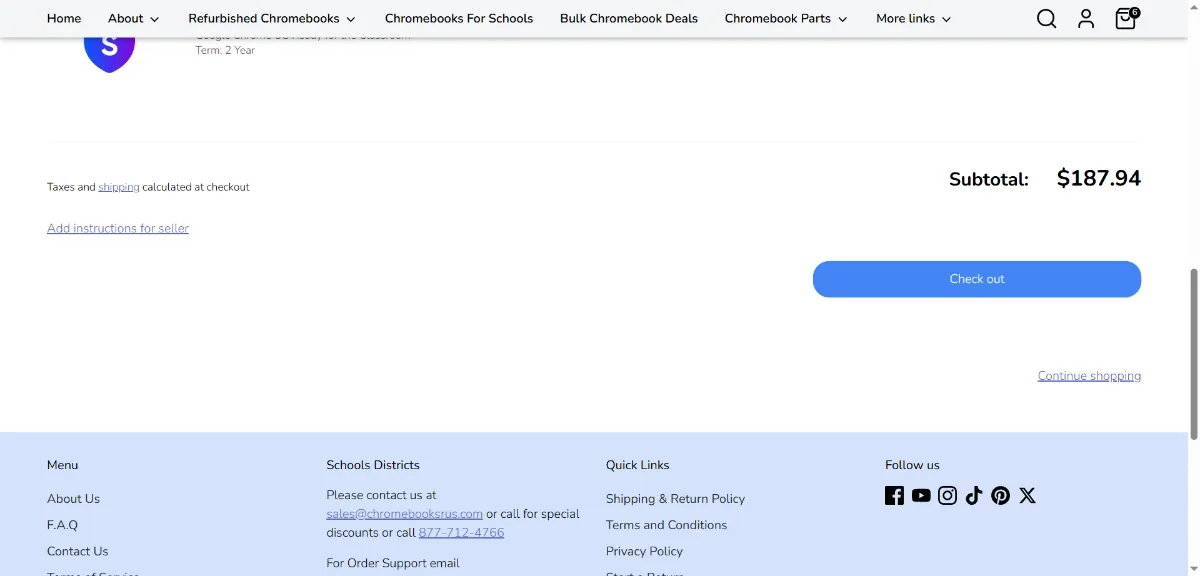The image size is (1200, 576).
Task: Open the shopping cart bag icon
Action: tap(1126, 18)
